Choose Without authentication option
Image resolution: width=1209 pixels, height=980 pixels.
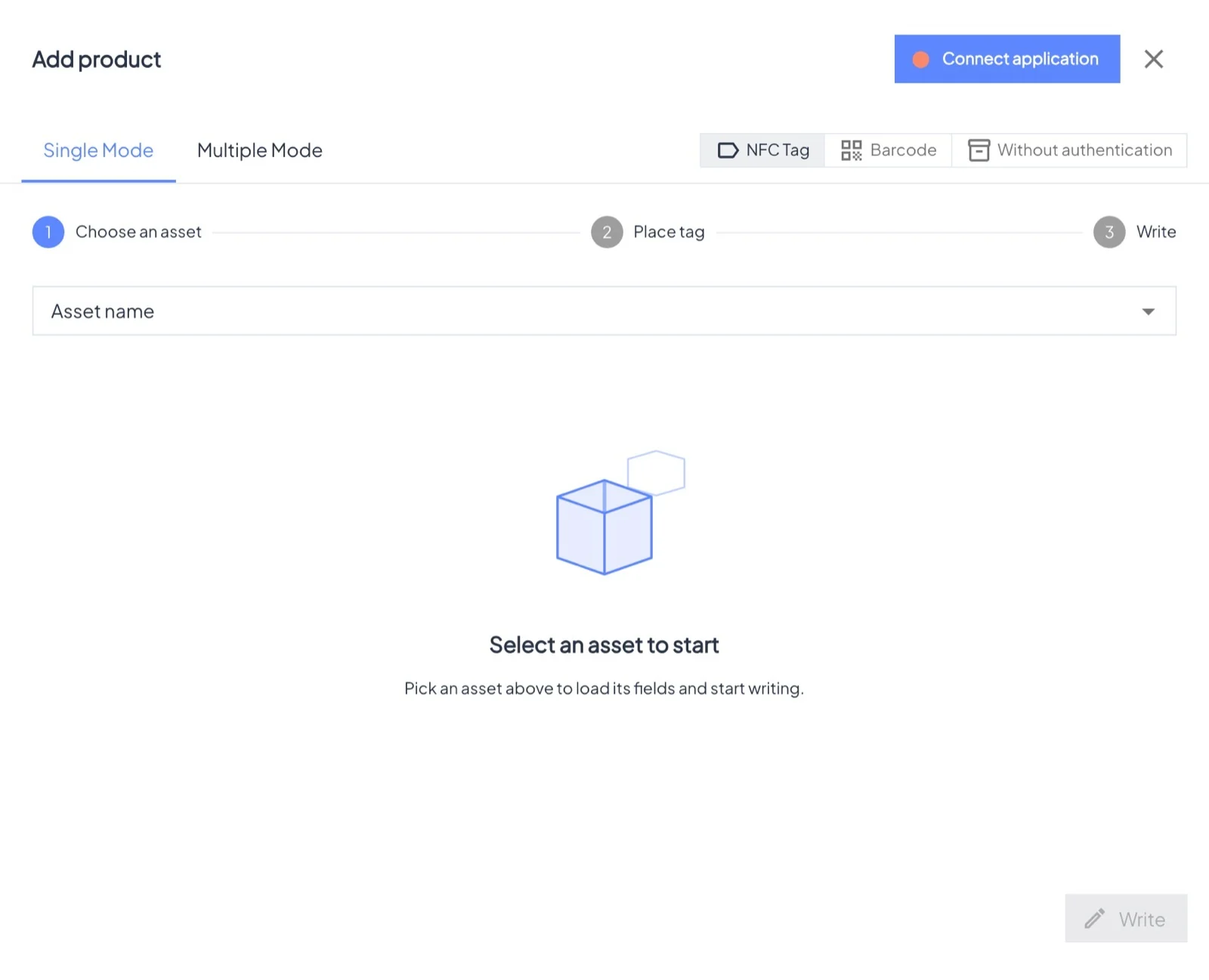(x=1069, y=150)
